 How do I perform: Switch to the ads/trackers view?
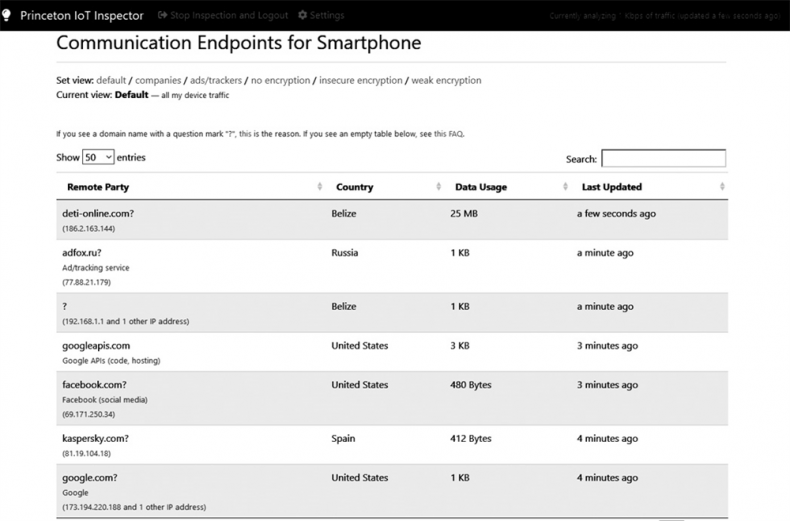pos(217,81)
